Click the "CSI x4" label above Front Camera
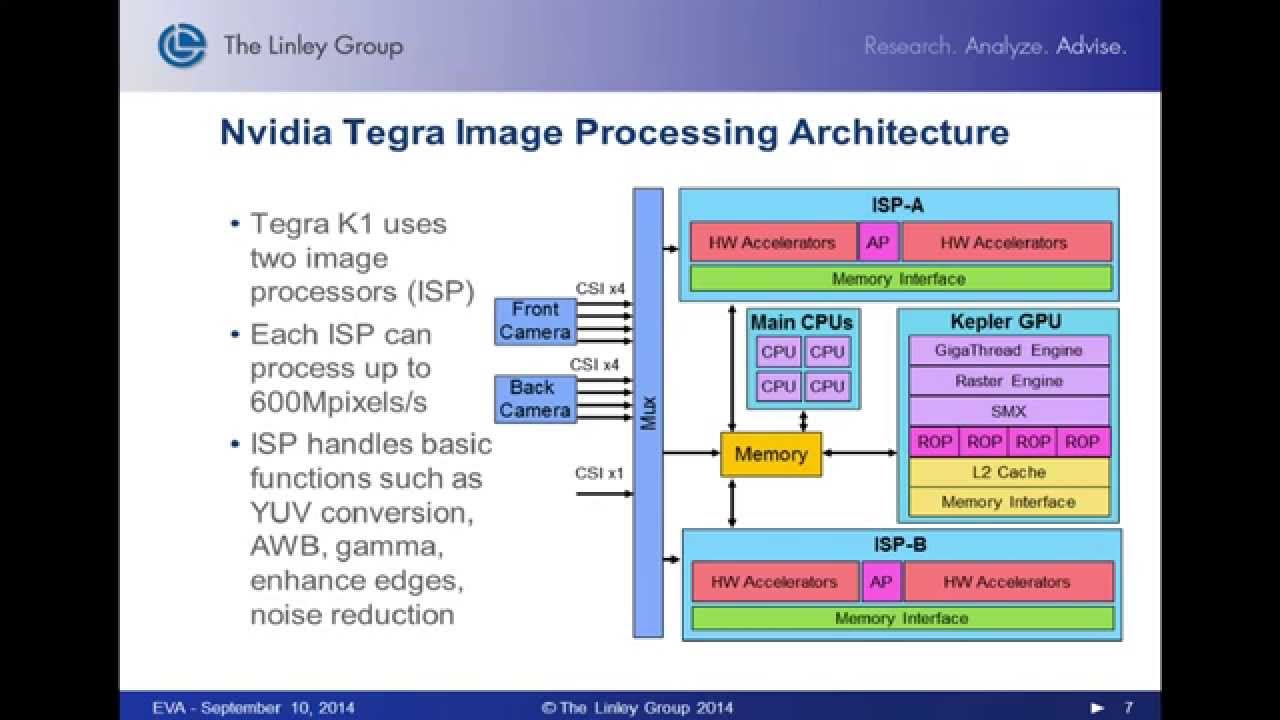Viewport: 1280px width, 720px height. point(600,289)
